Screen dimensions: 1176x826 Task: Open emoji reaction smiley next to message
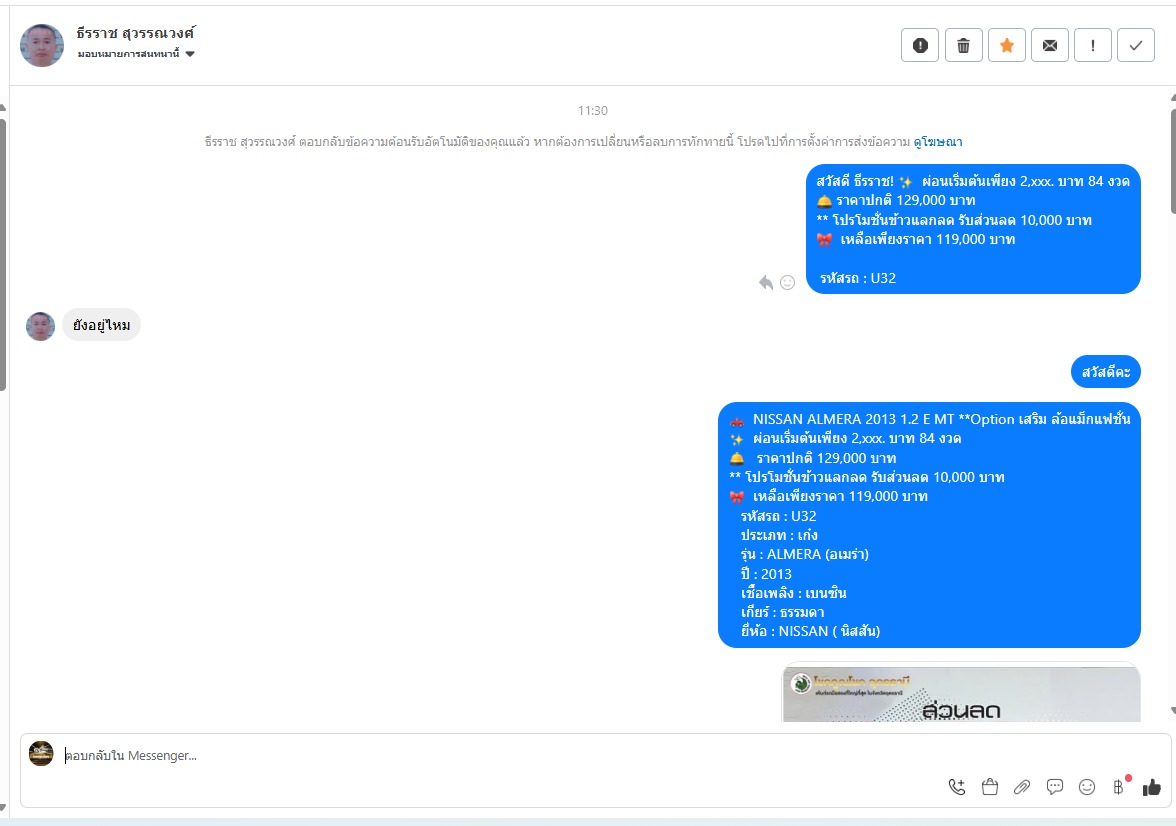click(788, 282)
